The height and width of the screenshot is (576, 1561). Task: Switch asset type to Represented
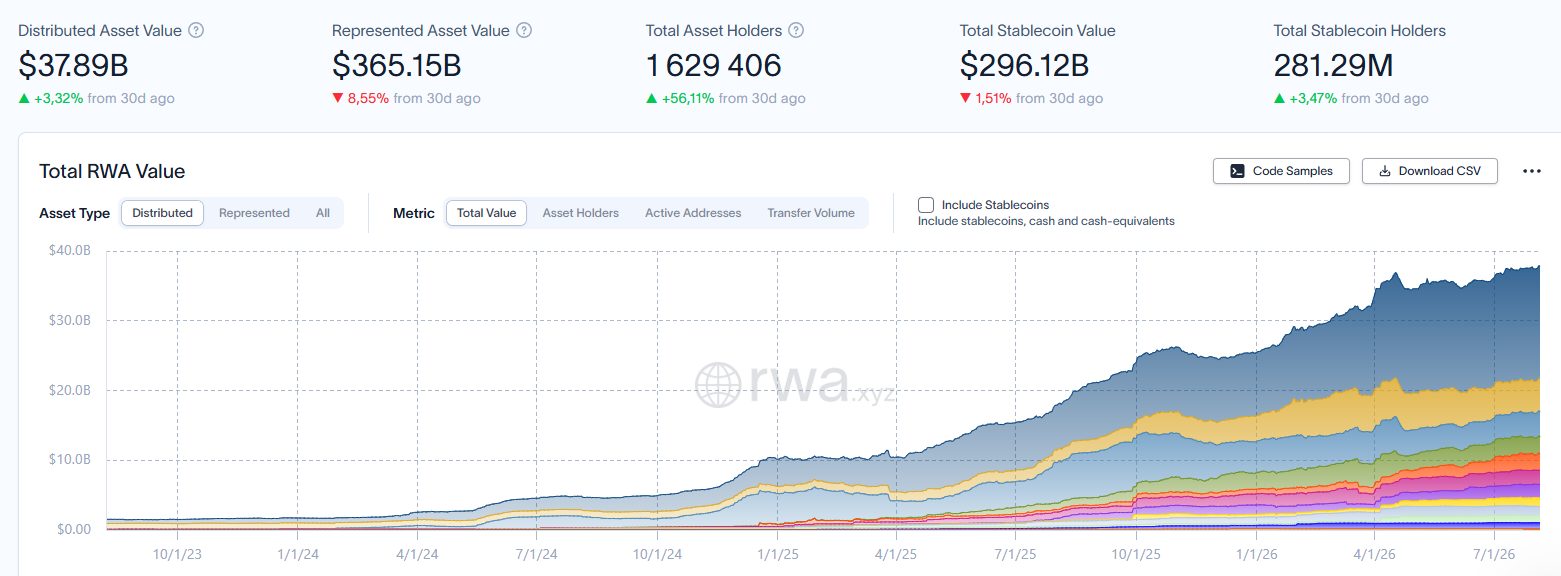[x=254, y=213]
